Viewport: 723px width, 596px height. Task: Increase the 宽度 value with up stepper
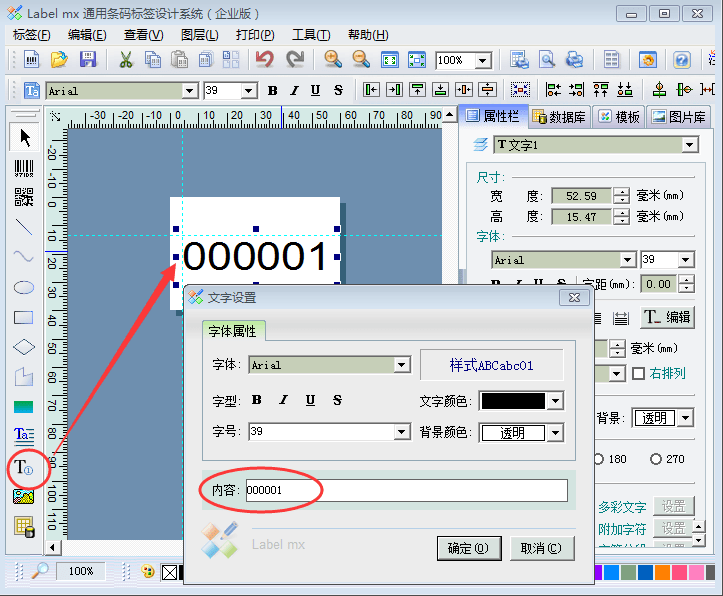pyautogui.click(x=622, y=192)
